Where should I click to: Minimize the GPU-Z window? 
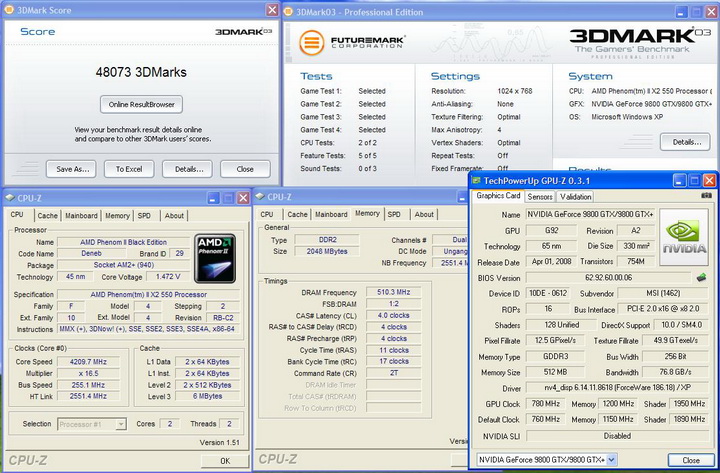click(x=680, y=180)
